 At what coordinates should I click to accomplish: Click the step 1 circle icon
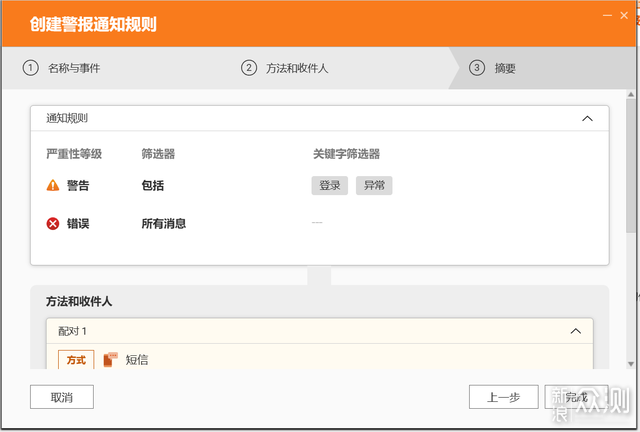[x=31, y=68]
